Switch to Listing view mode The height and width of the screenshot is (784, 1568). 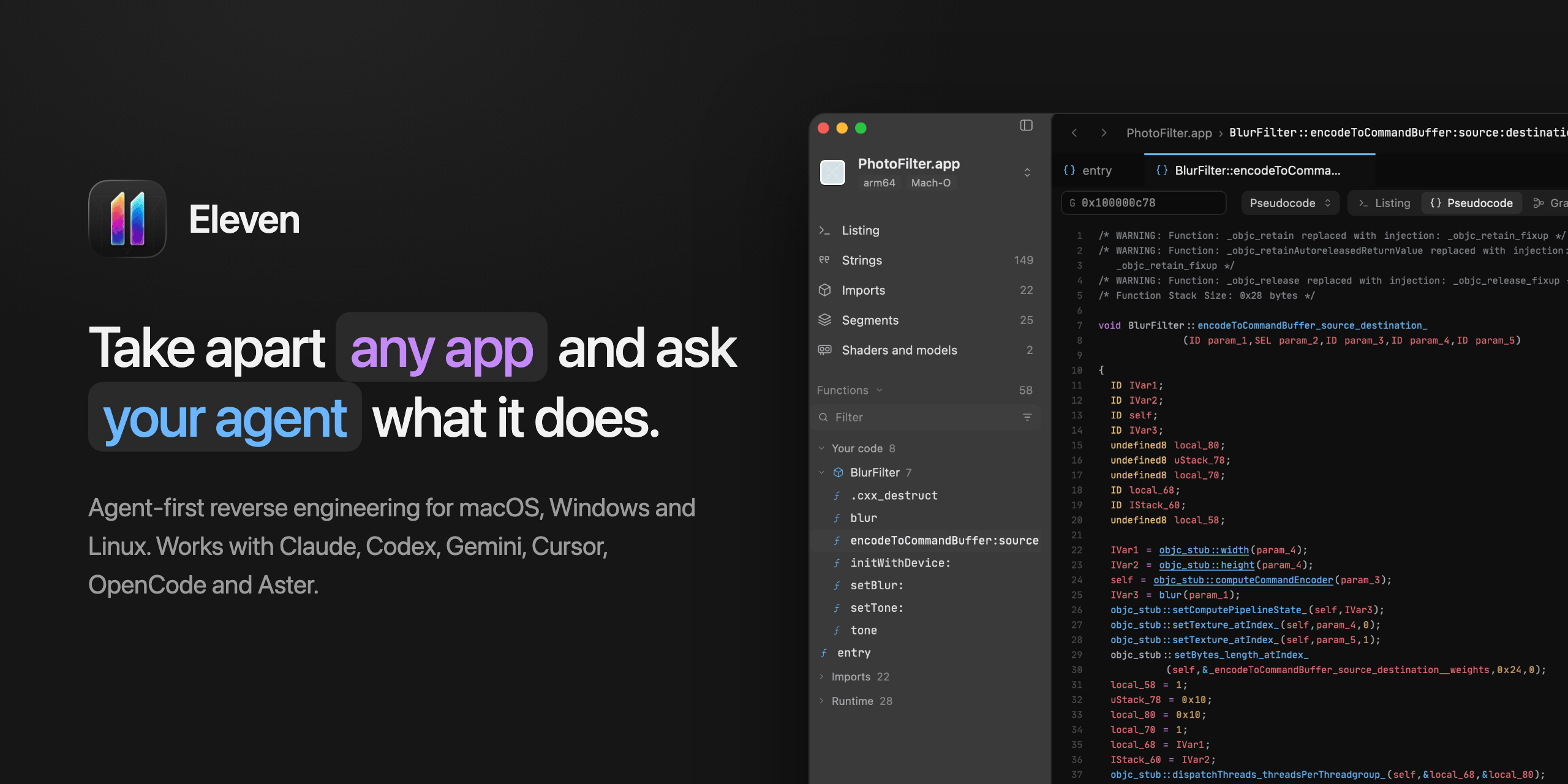click(1385, 203)
